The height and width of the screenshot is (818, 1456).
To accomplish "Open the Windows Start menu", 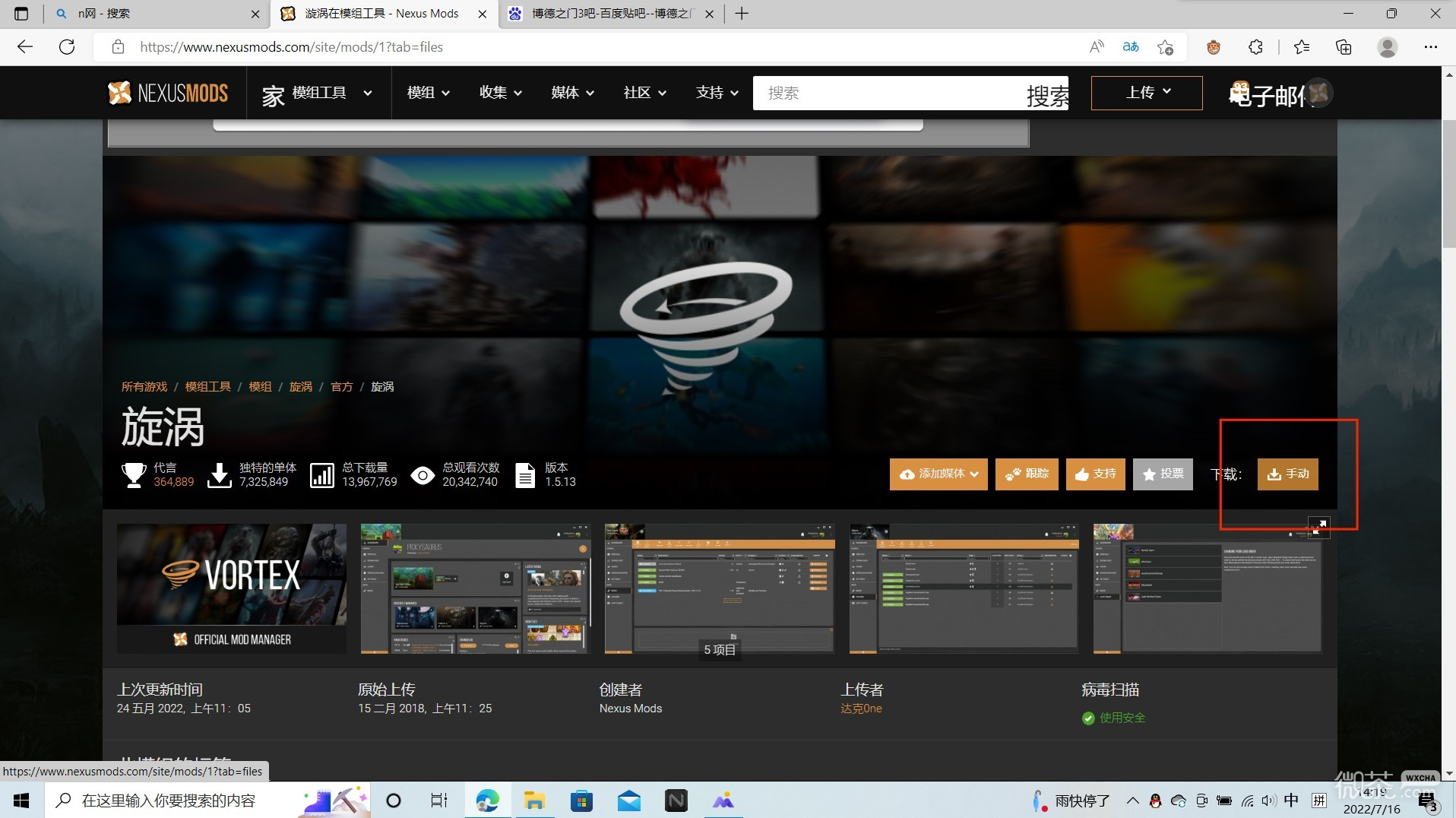I will click(x=21, y=801).
